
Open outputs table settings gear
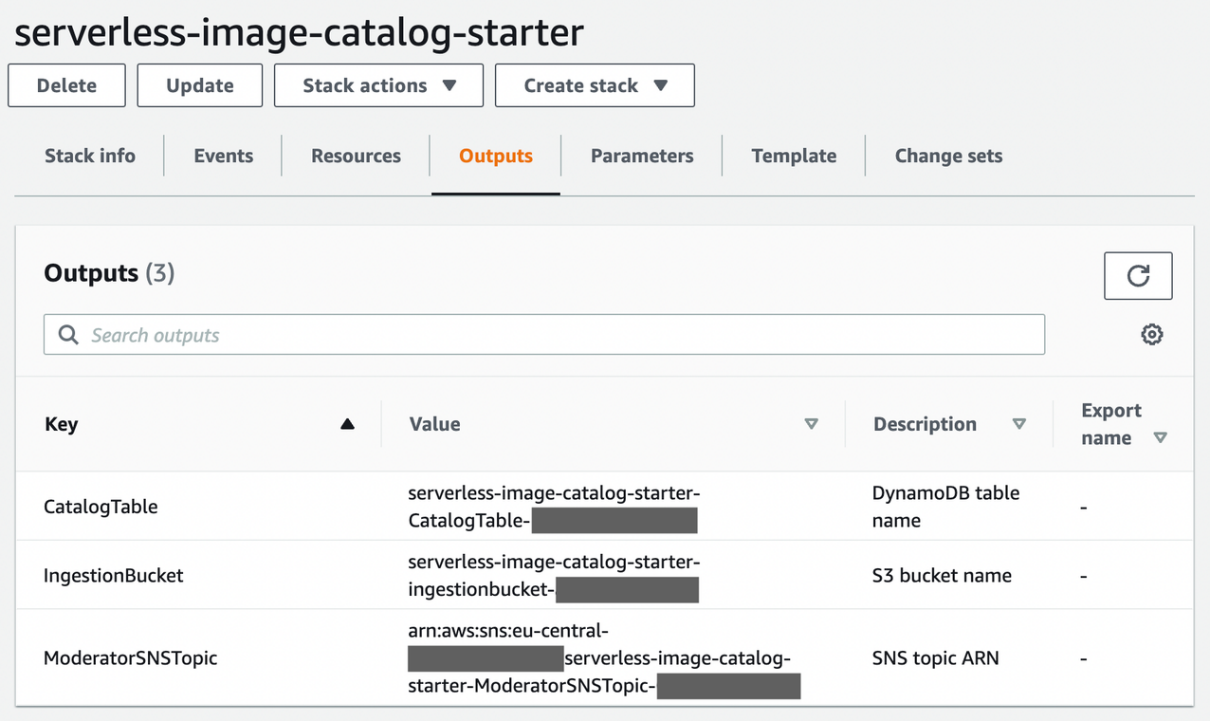pyautogui.click(x=1152, y=335)
